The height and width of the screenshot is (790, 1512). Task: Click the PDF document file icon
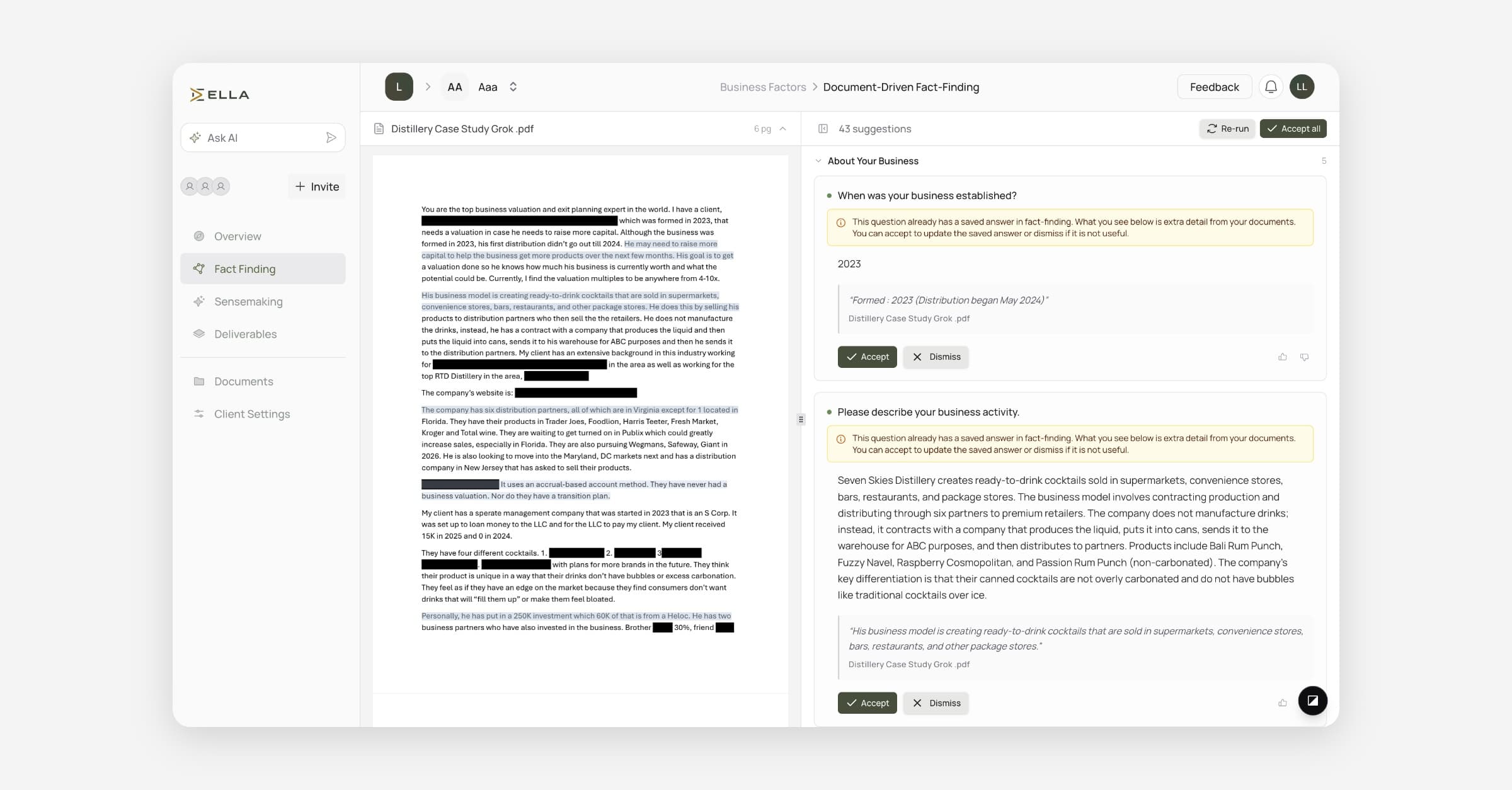(x=379, y=129)
